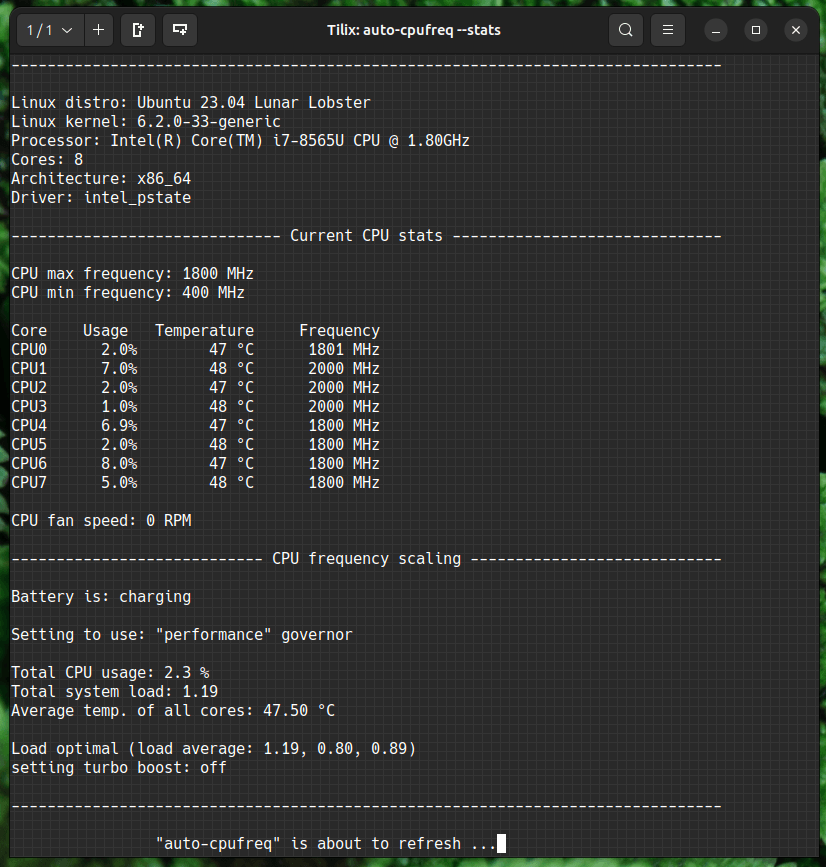Click on the Processor info line
This screenshot has height=867, width=826.
pyautogui.click(x=241, y=140)
